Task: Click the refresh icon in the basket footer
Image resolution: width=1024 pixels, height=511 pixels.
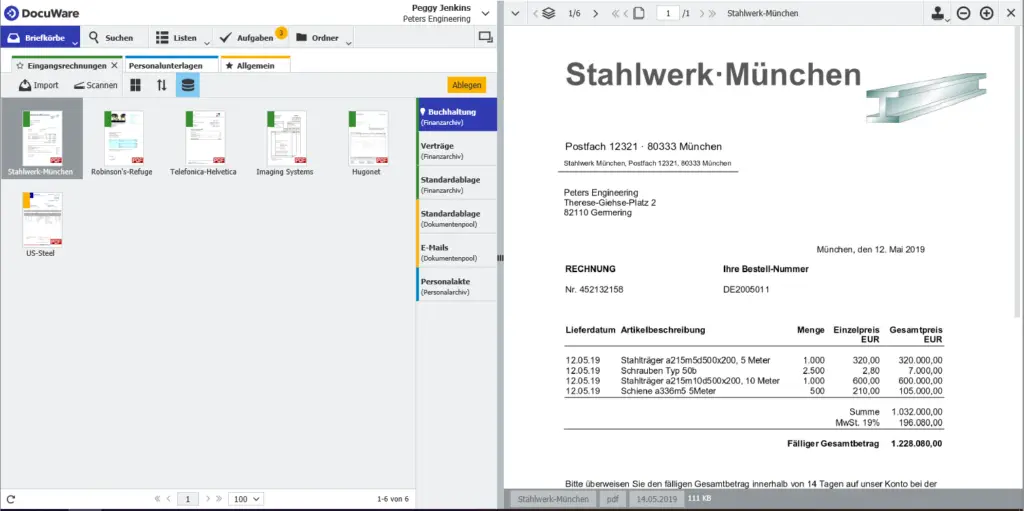Action: pos(10,499)
